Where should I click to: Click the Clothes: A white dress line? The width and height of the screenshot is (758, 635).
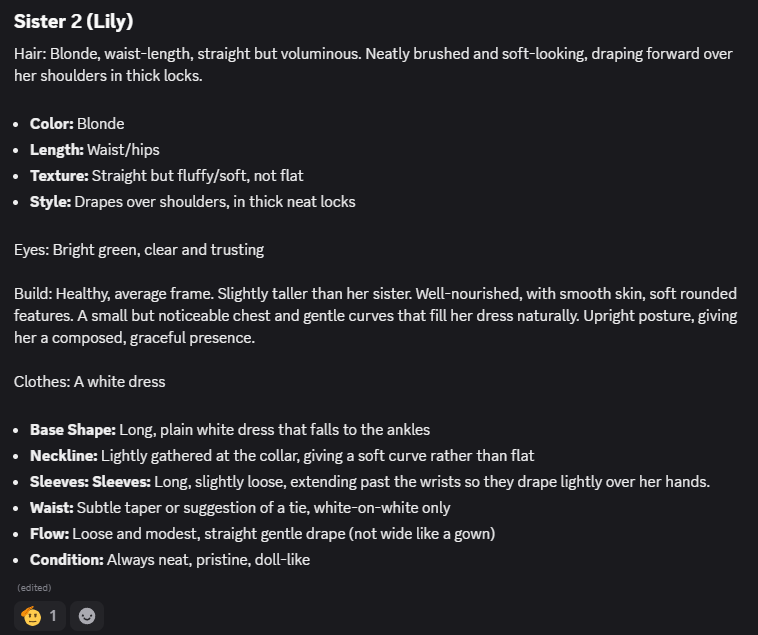pos(90,382)
